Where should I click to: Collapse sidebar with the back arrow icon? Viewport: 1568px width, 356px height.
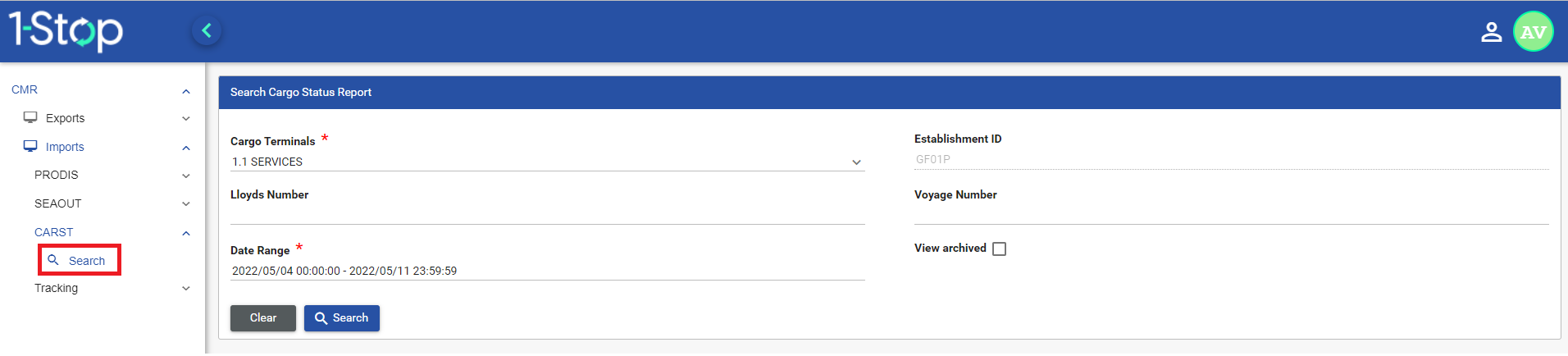pyautogui.click(x=207, y=31)
